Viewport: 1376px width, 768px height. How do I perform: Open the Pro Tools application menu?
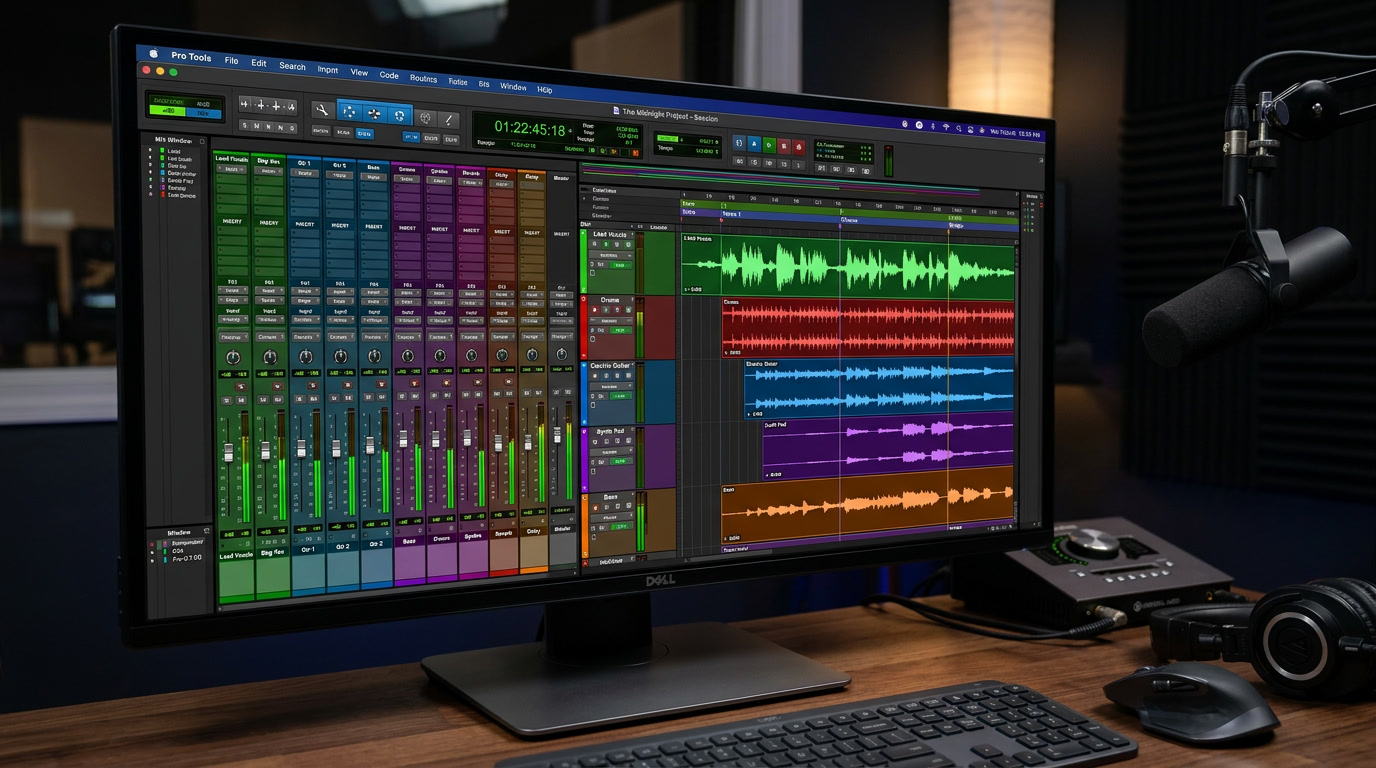click(x=191, y=57)
